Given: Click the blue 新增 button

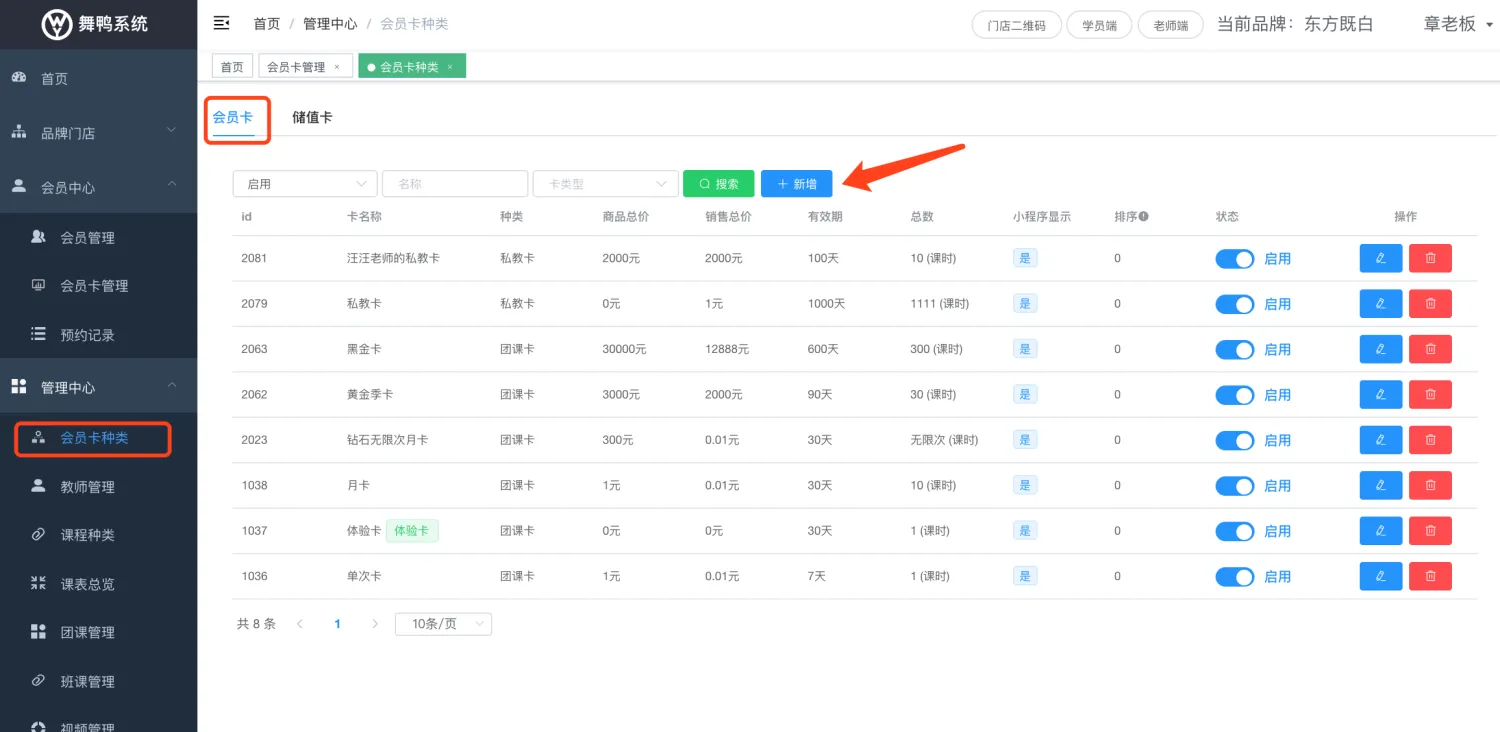Looking at the screenshot, I should point(796,184).
